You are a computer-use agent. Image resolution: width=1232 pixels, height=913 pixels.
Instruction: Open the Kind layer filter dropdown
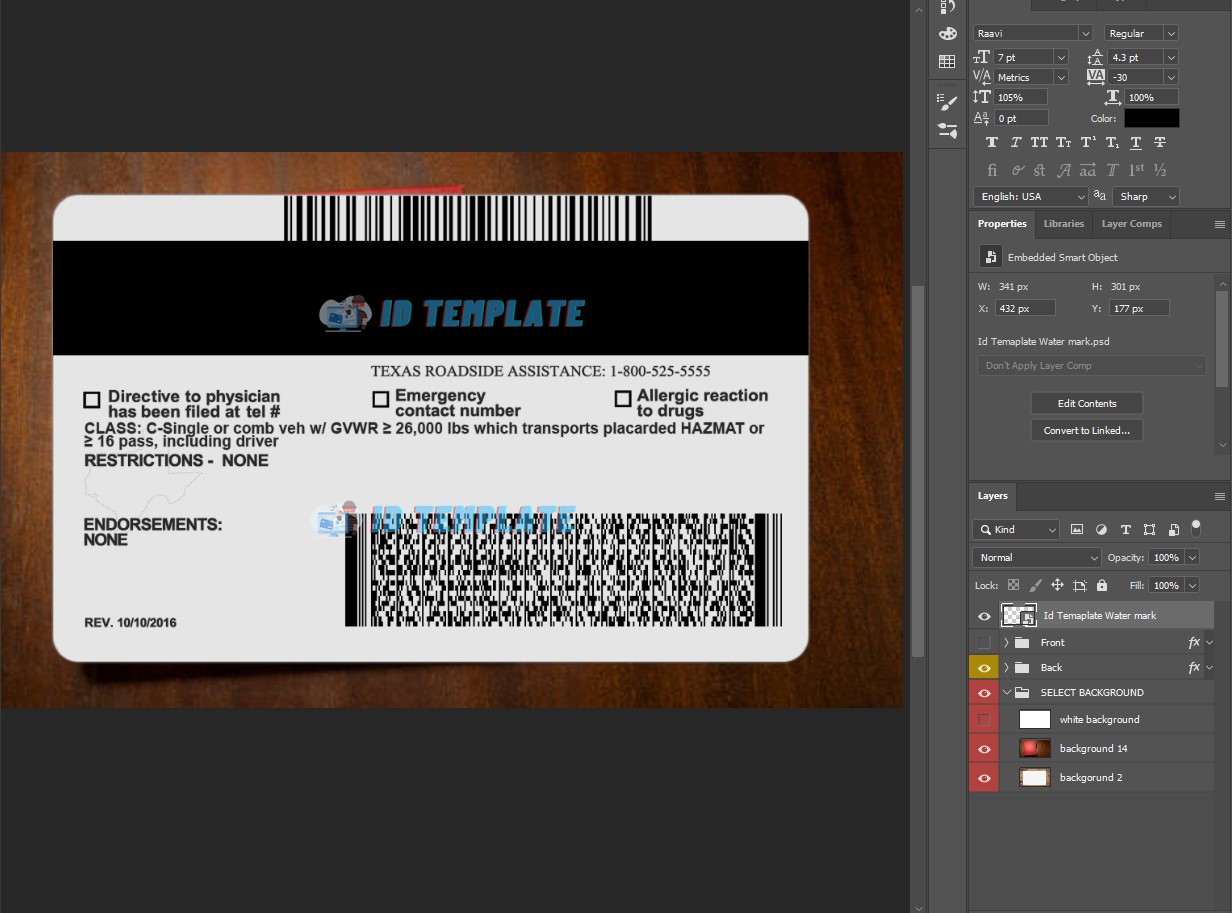point(1016,530)
